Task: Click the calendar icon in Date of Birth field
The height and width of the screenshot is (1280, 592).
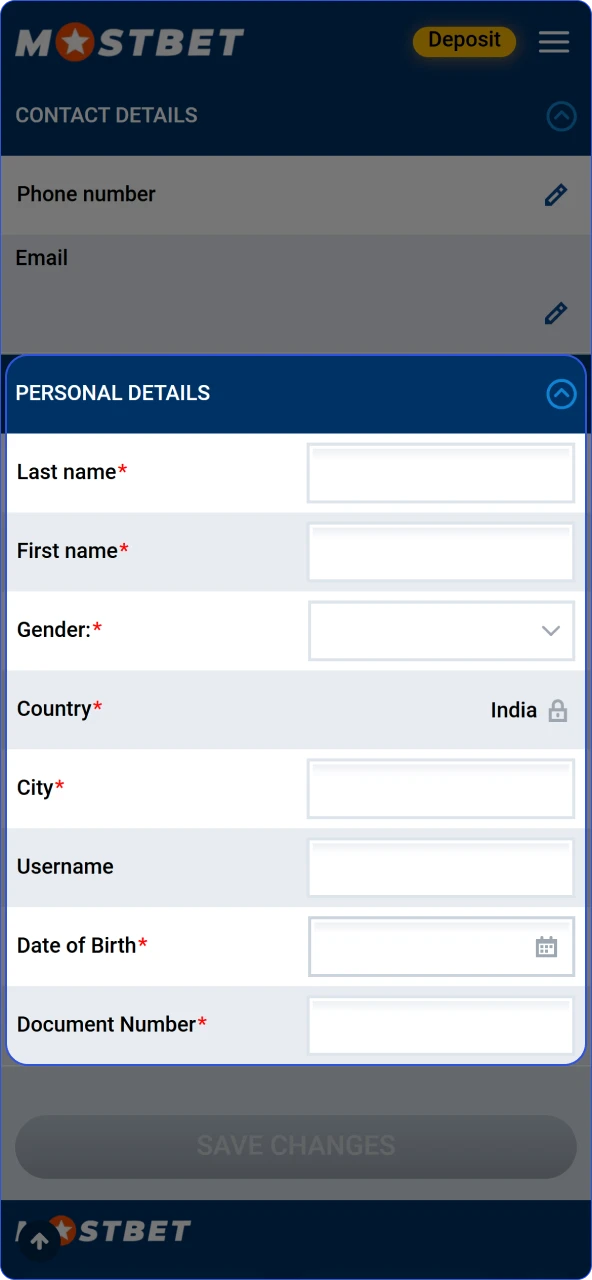Action: coord(546,946)
